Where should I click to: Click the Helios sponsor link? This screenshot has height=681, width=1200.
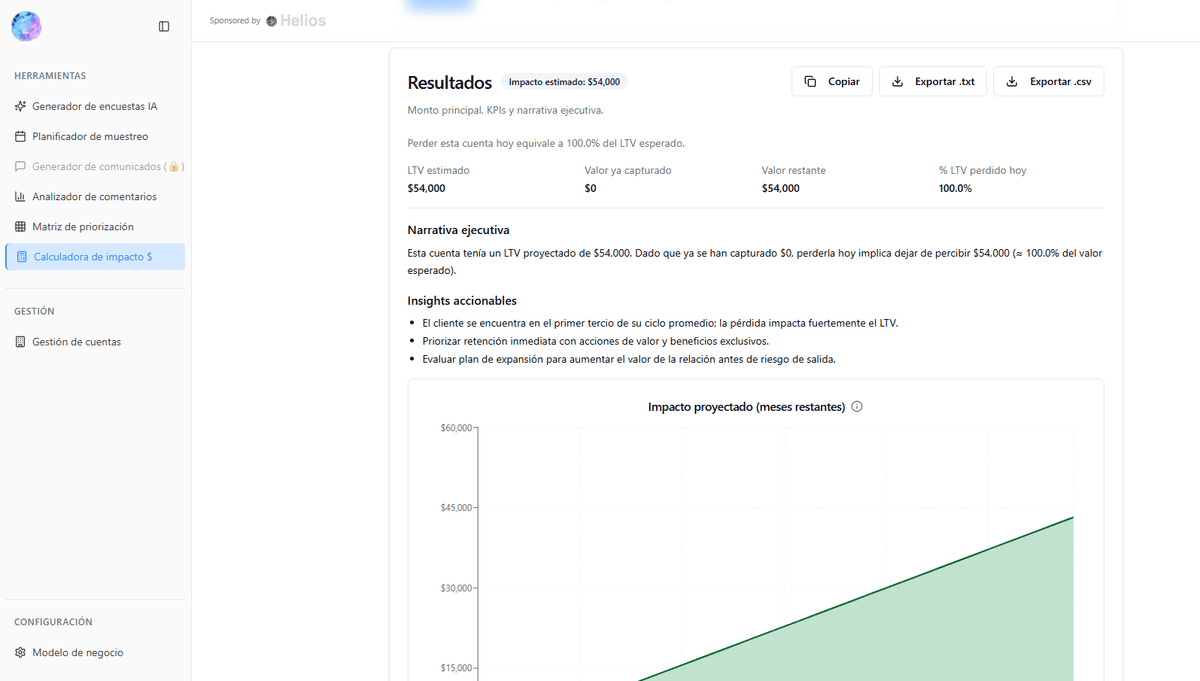296,21
